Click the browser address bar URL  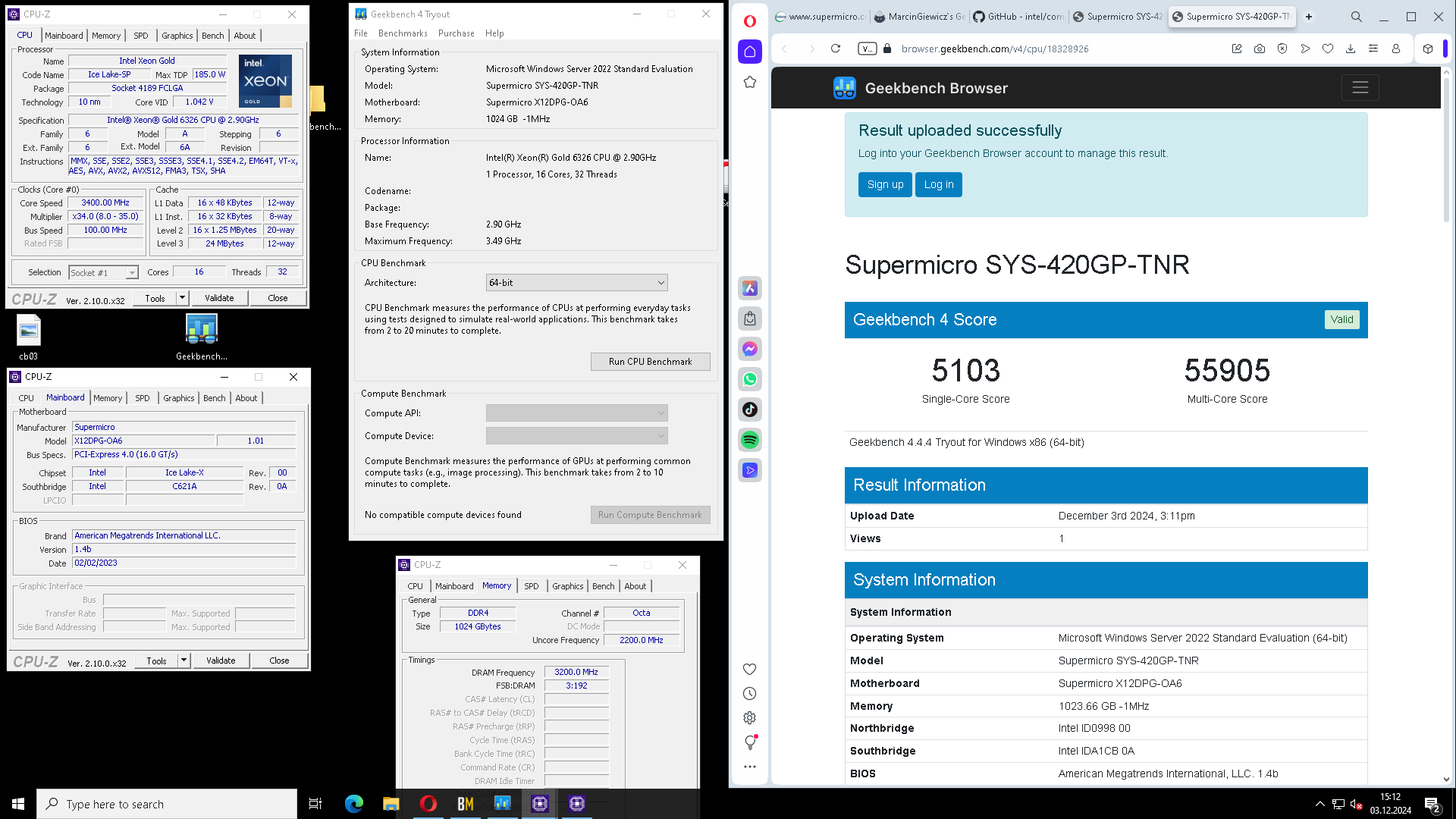(x=995, y=49)
